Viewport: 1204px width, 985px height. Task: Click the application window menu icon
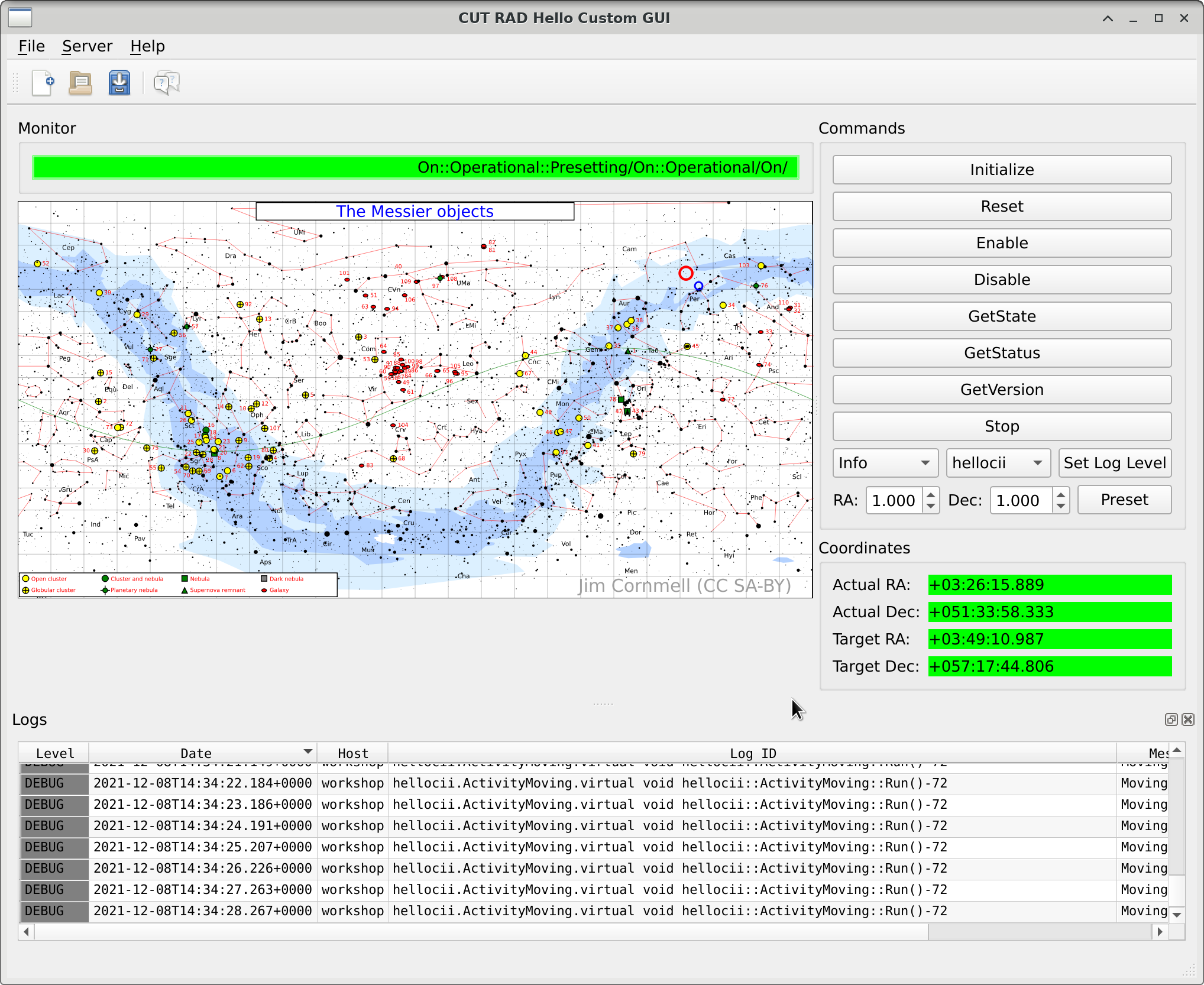pyautogui.click(x=20, y=18)
